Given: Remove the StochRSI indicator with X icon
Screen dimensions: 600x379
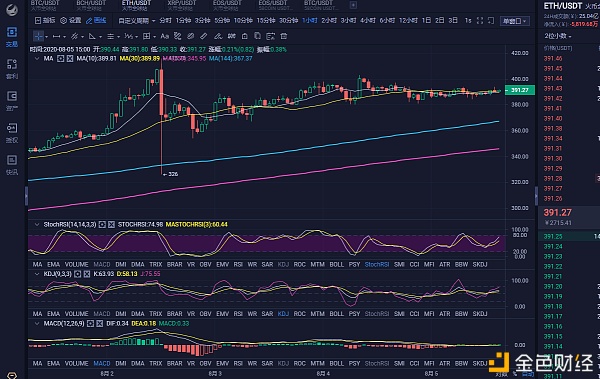Looking at the screenshot, I should point(111,224).
